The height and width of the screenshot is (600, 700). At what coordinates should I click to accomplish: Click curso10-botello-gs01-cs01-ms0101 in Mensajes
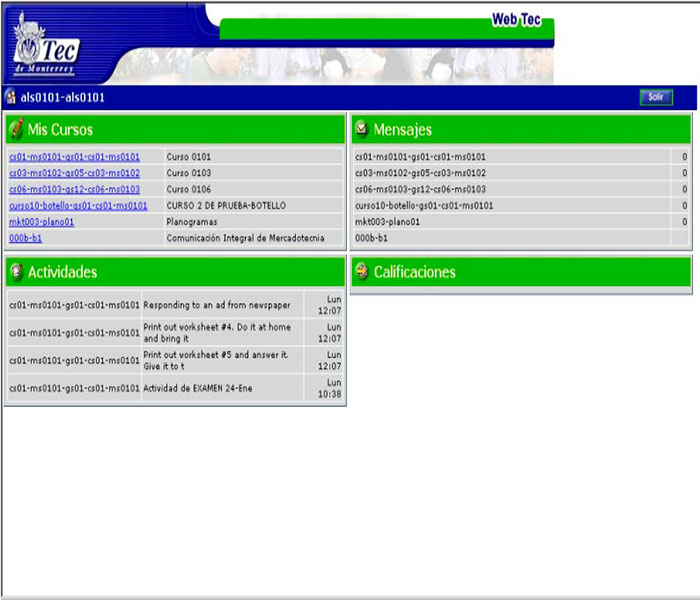click(x=424, y=205)
